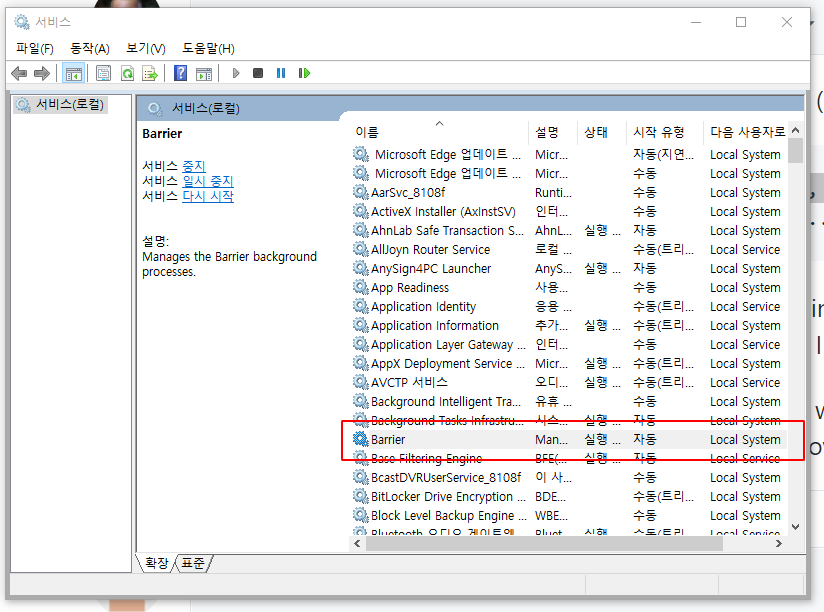
Task: Open the 도움말(H) menu
Action: click(x=208, y=48)
